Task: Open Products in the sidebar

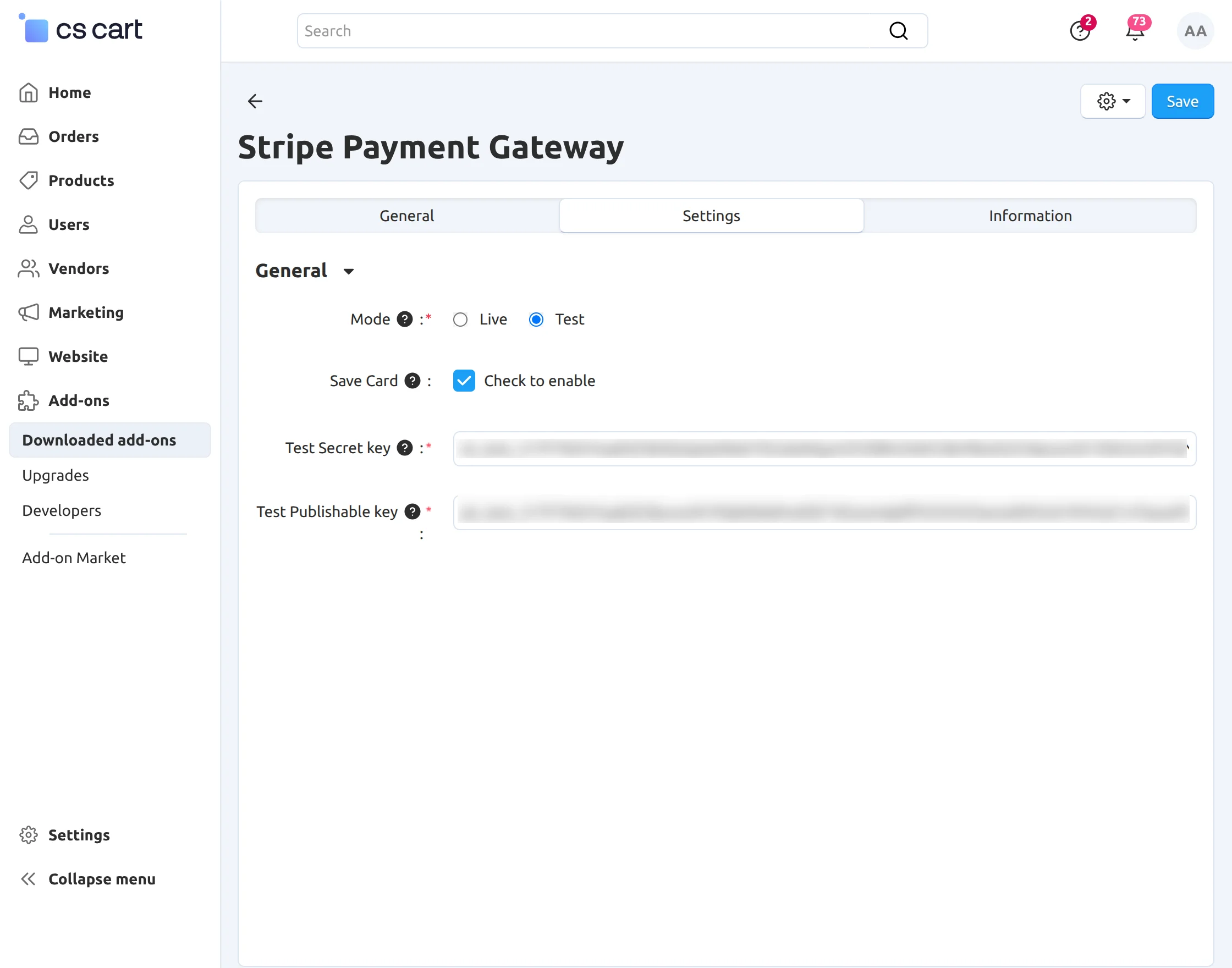Action: pyautogui.click(x=81, y=180)
